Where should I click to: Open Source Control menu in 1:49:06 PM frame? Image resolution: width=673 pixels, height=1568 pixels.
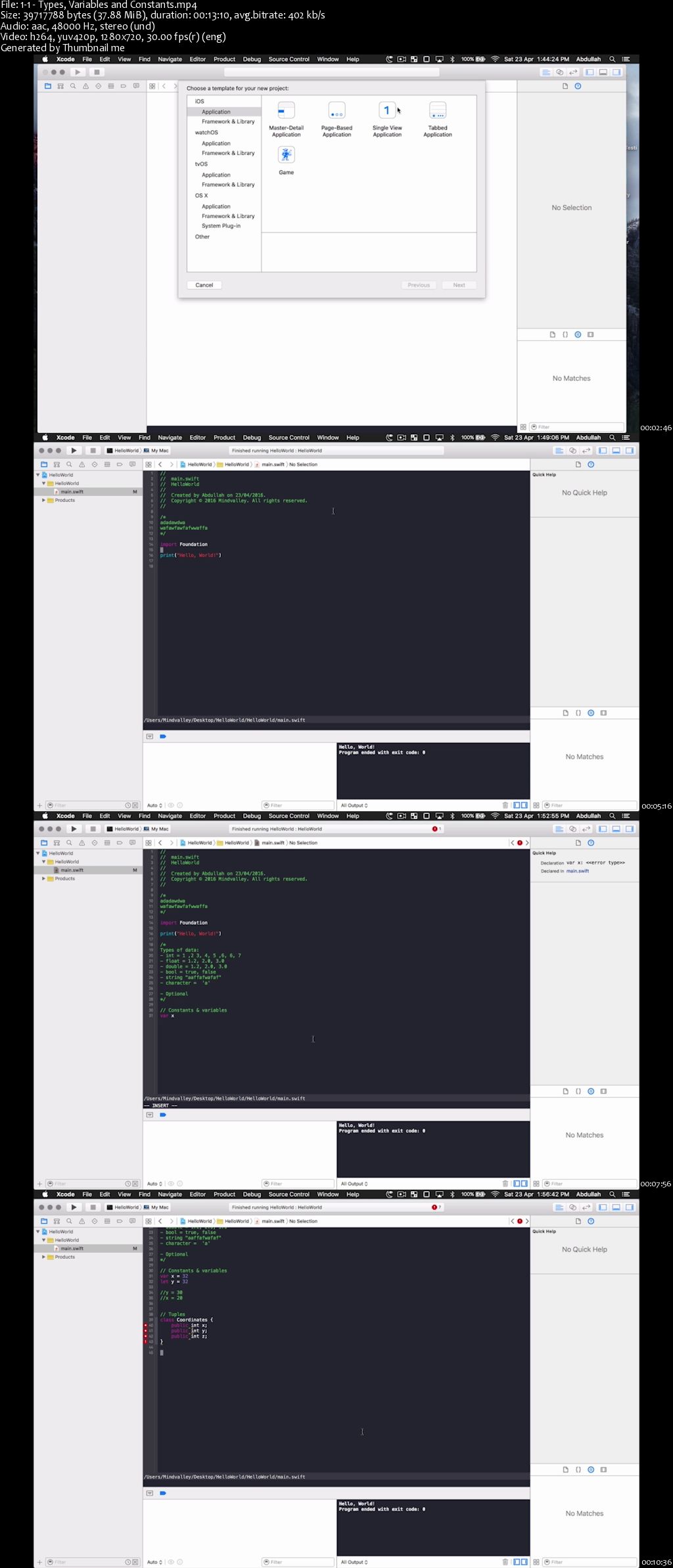tap(289, 437)
